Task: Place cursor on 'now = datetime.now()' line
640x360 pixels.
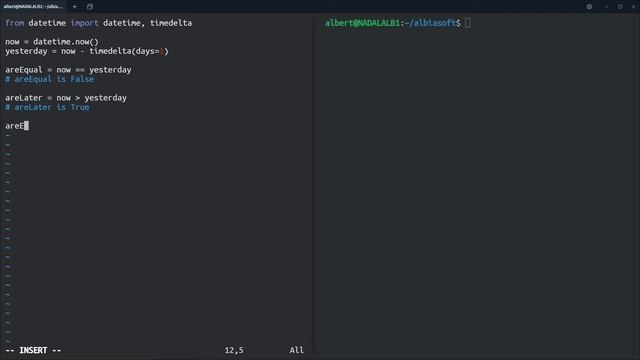Action: click(52, 42)
